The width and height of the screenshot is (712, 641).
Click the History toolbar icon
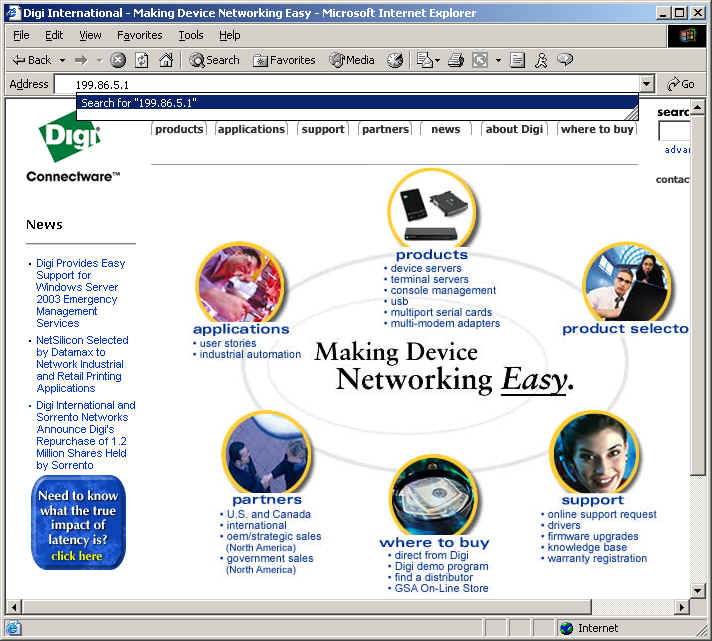point(395,60)
